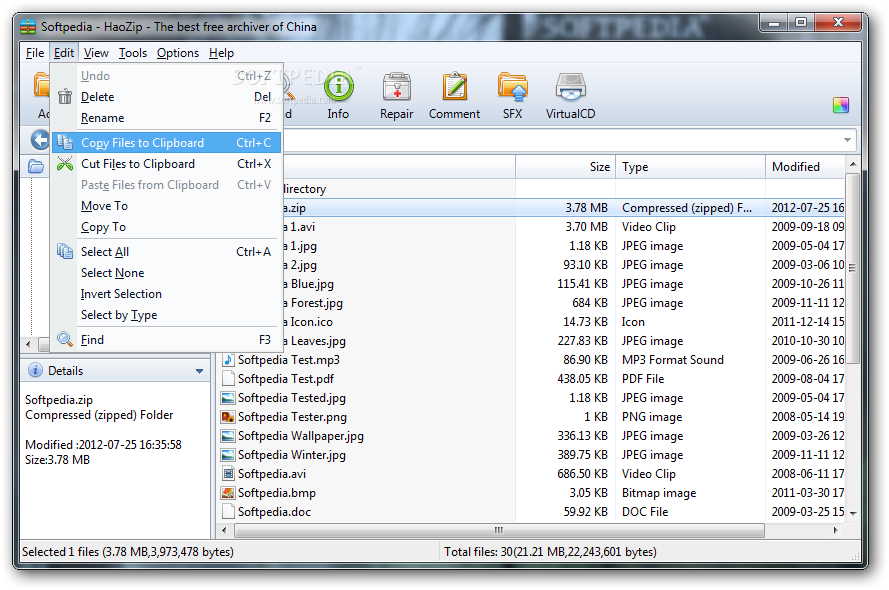Open the Options menu
Screen dimensions: 889x590
coord(177,53)
